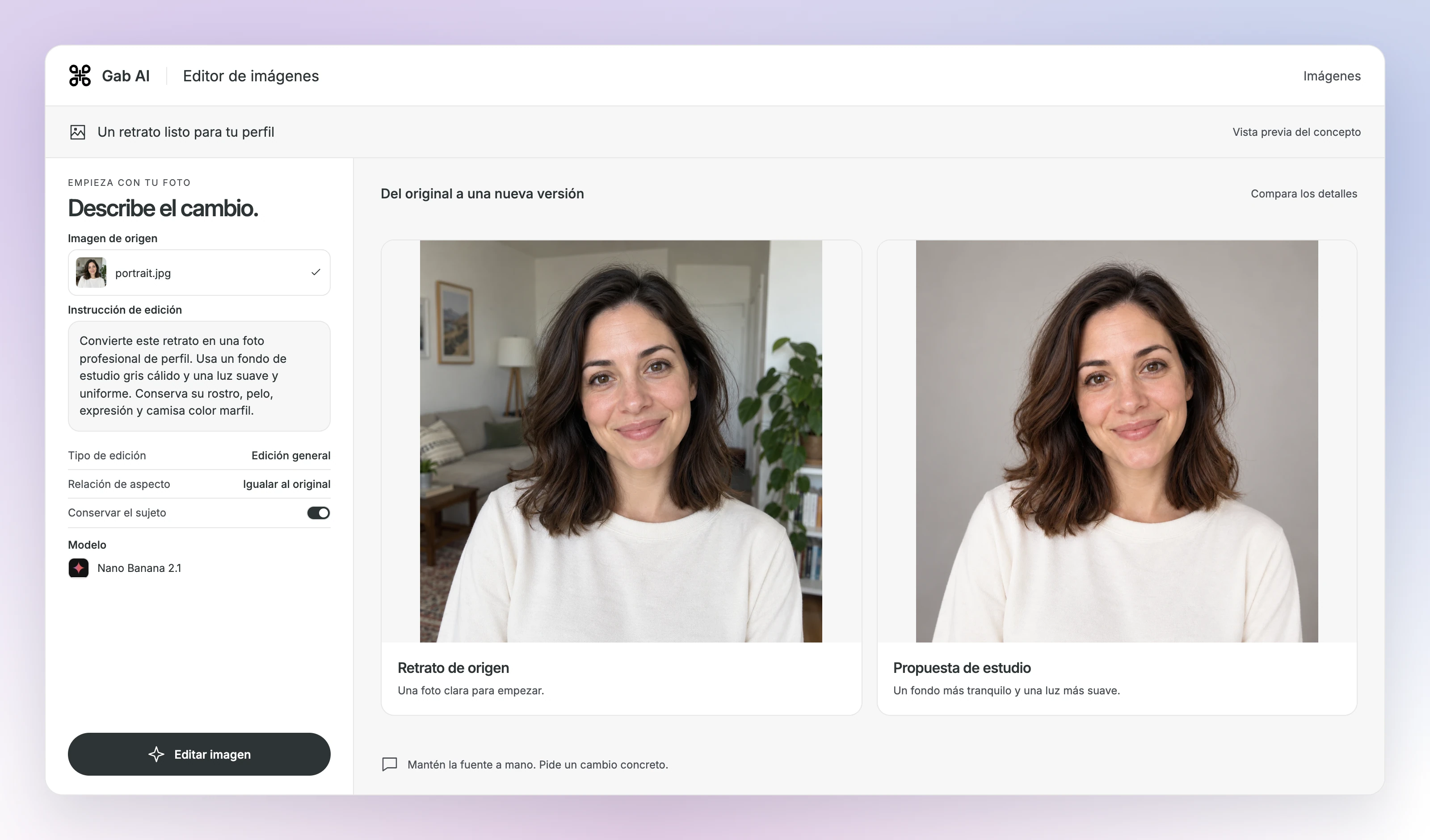
Task: Click the 'Imagen de origen' label
Action: (113, 239)
